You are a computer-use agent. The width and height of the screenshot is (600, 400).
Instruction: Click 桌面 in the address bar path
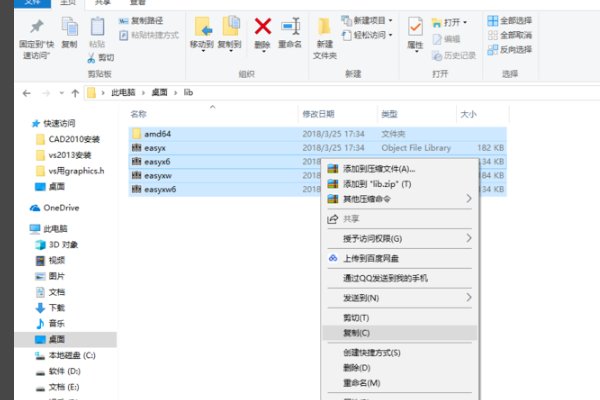(x=159, y=92)
